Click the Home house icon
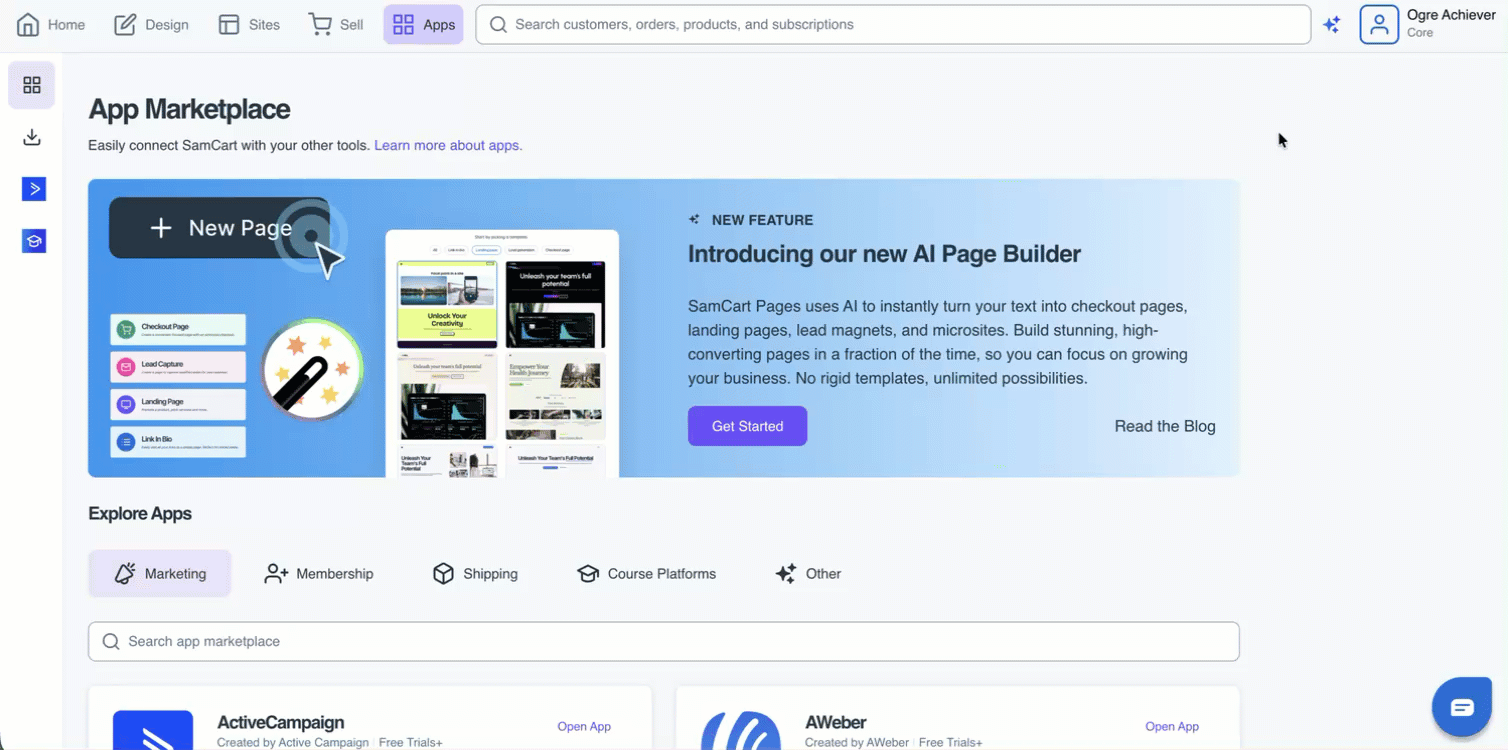The height and width of the screenshot is (750, 1508). point(28,25)
